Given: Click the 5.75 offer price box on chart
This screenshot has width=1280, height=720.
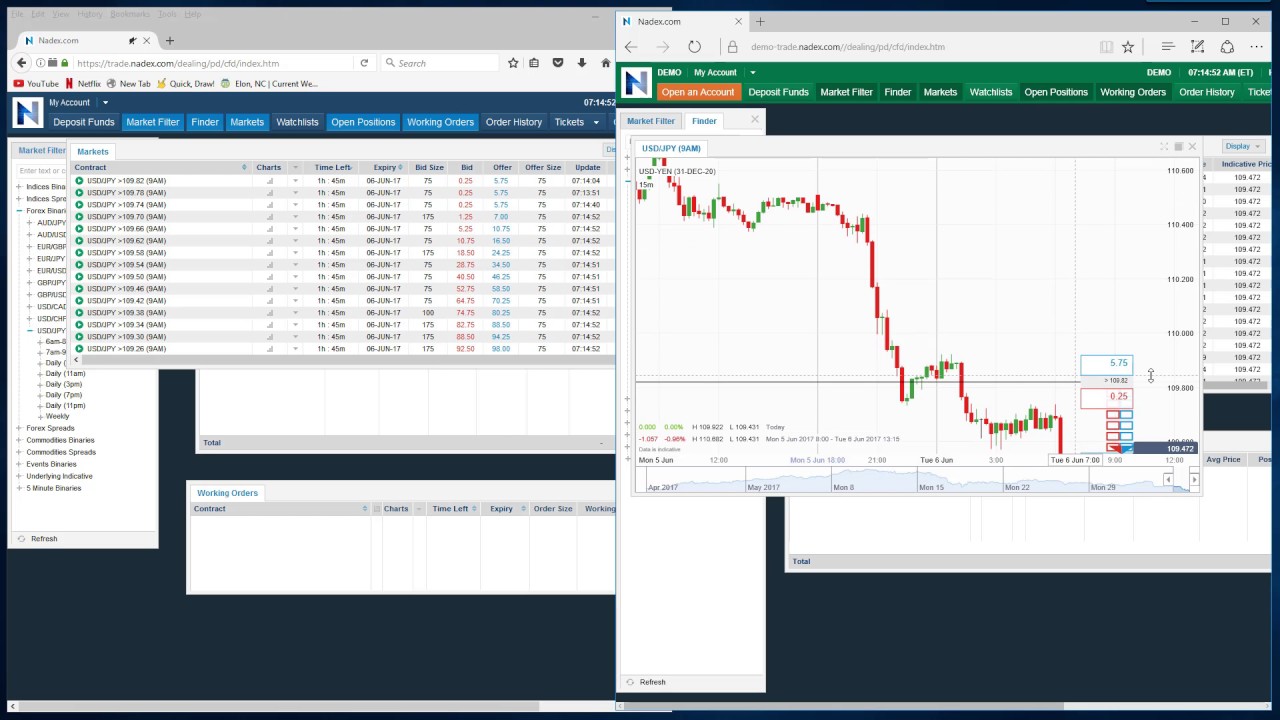Looking at the screenshot, I should [x=1107, y=364].
